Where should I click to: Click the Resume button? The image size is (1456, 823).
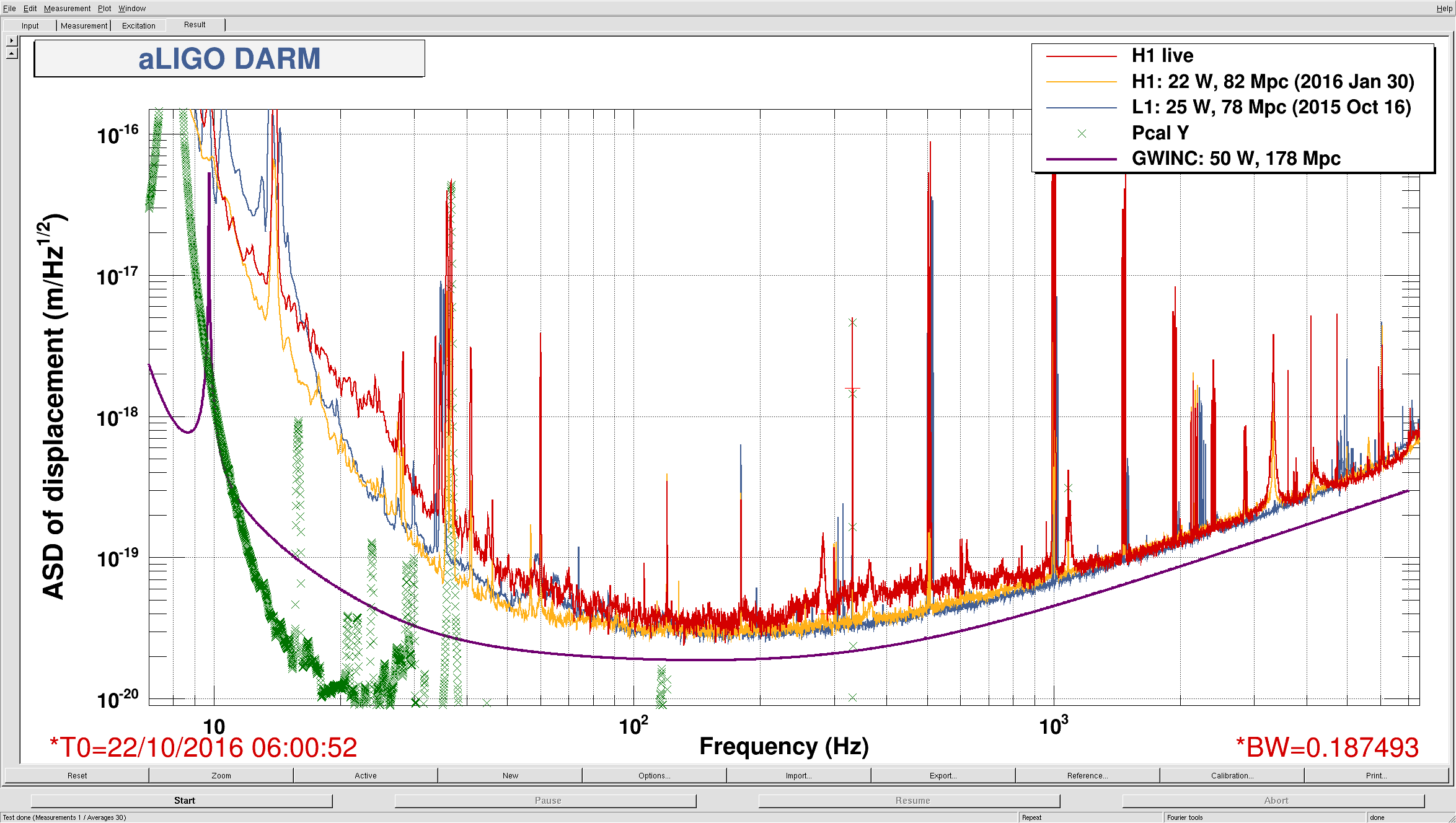pyautogui.click(x=909, y=801)
